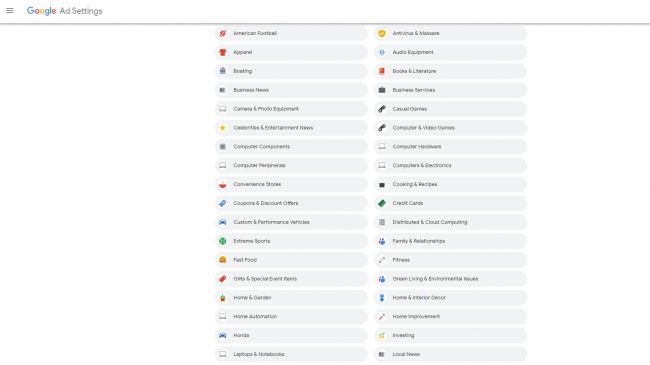Open the Computer & Video Games interest
Viewport: 650px width, 365px height.
click(450, 128)
